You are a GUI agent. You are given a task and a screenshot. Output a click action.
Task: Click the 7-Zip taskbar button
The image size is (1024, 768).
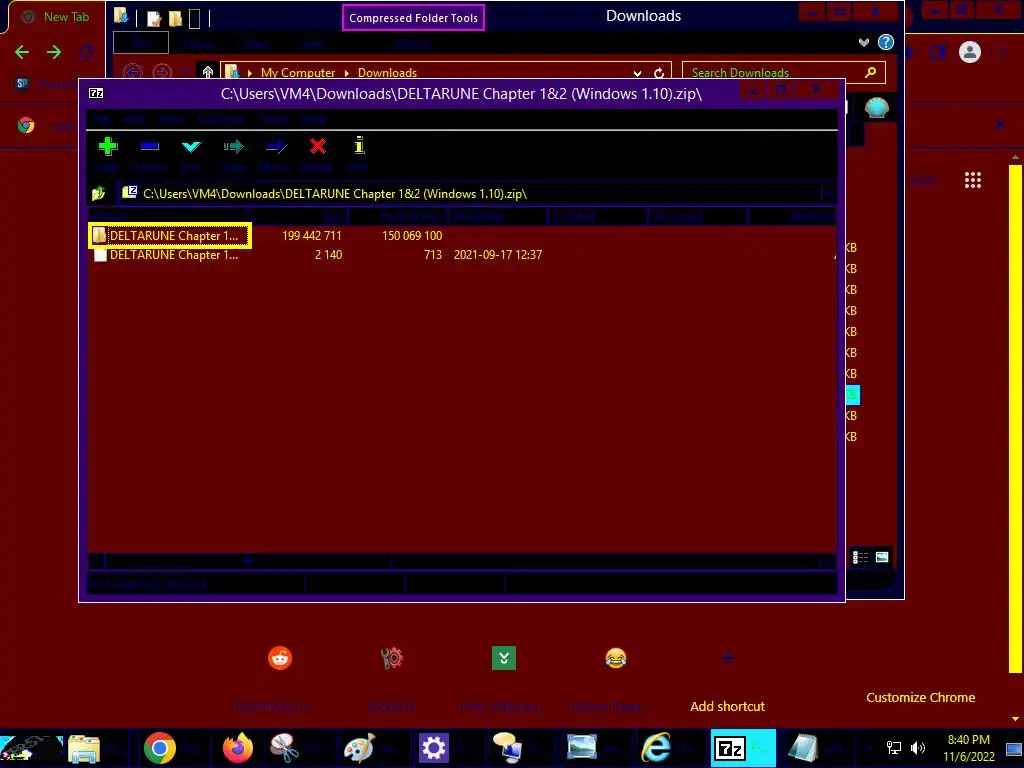(743, 748)
